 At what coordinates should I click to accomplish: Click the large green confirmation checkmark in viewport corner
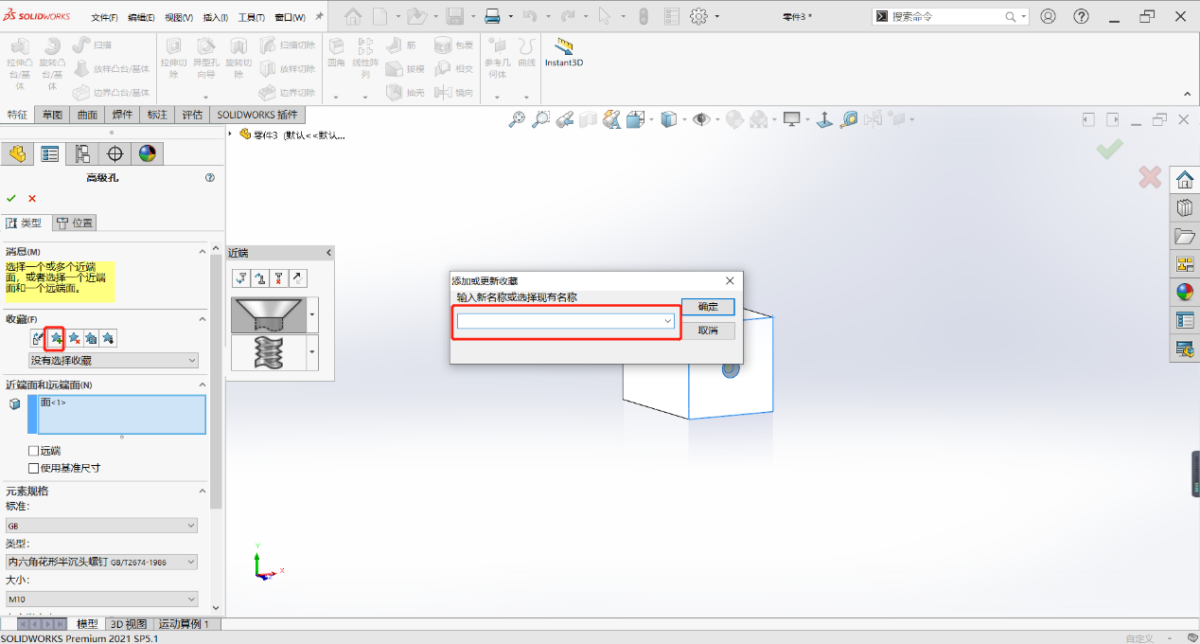coord(1109,149)
